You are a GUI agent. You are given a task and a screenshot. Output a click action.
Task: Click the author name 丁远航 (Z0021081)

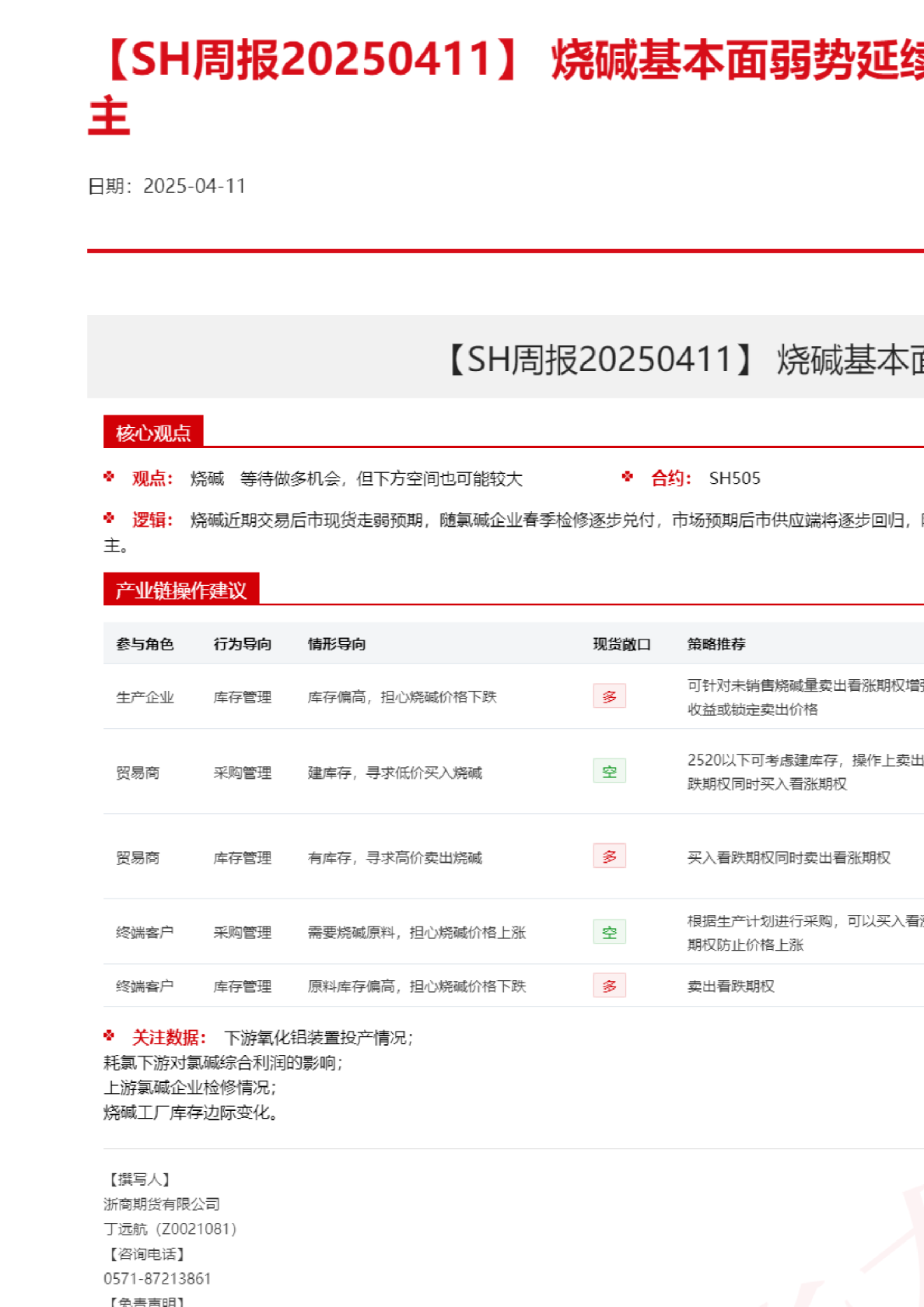click(170, 1228)
